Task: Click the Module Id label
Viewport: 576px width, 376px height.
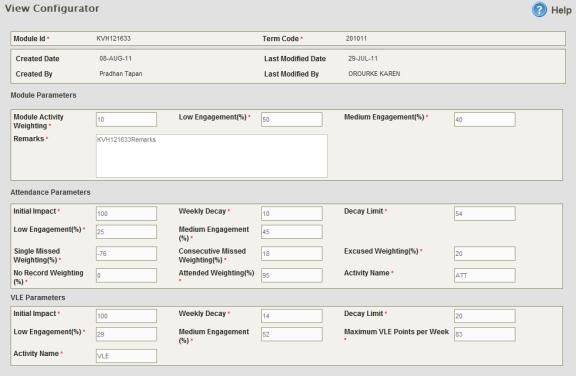Action: pyautogui.click(x=29, y=39)
